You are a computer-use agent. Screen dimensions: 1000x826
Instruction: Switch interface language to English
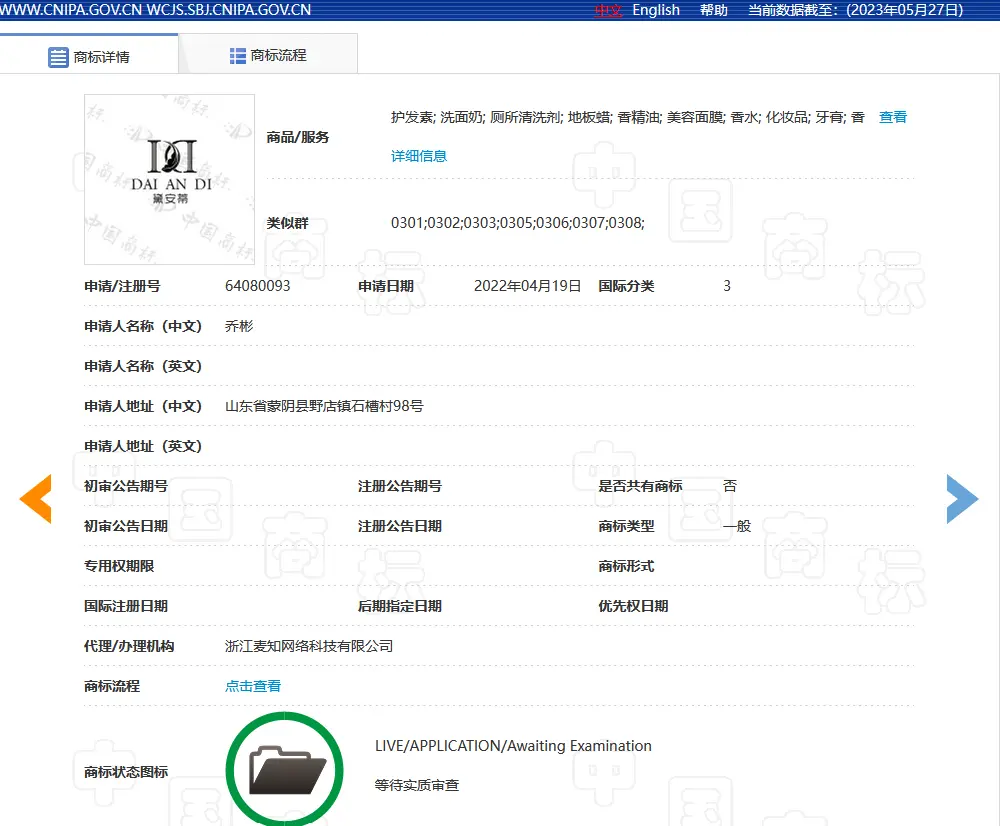[x=656, y=10]
